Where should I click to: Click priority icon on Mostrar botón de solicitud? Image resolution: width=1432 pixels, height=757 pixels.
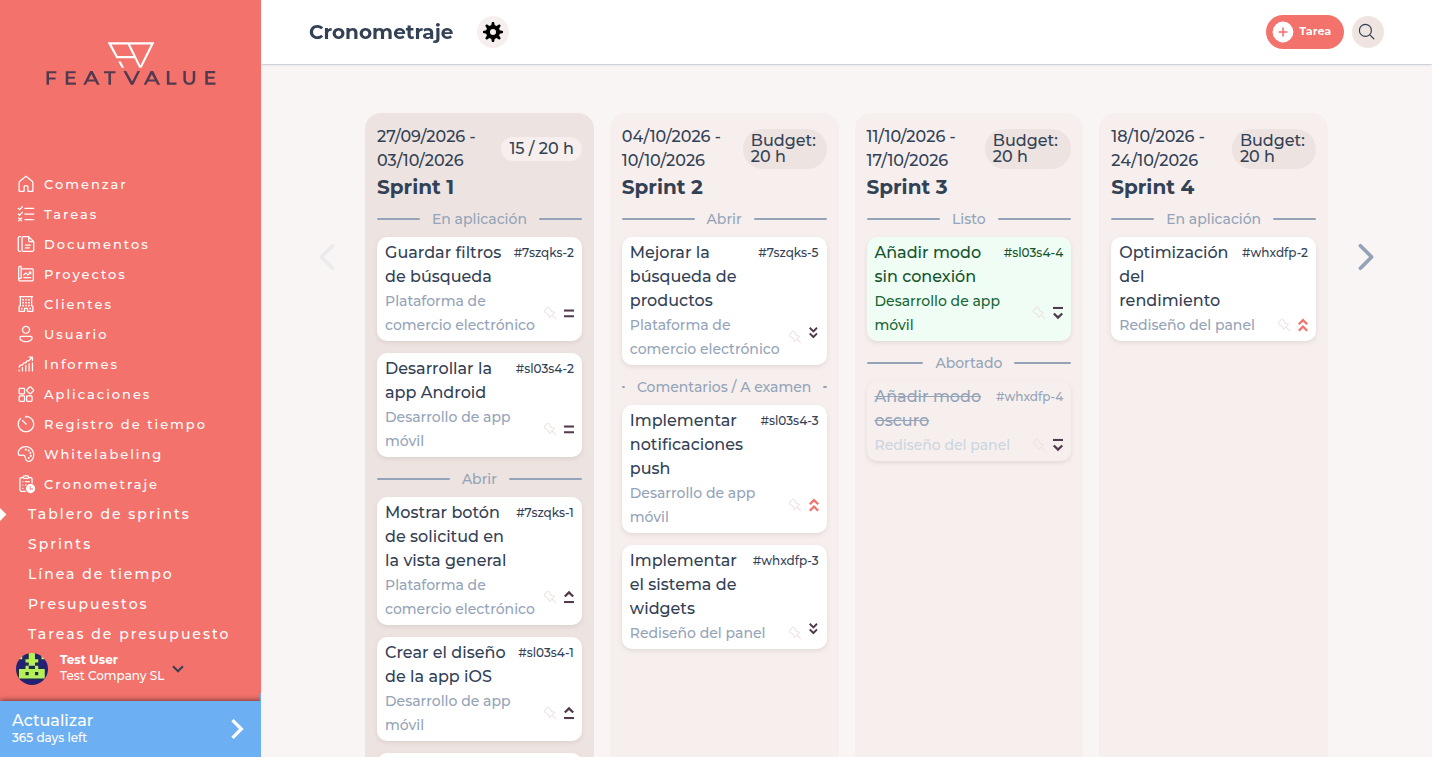[x=569, y=597]
